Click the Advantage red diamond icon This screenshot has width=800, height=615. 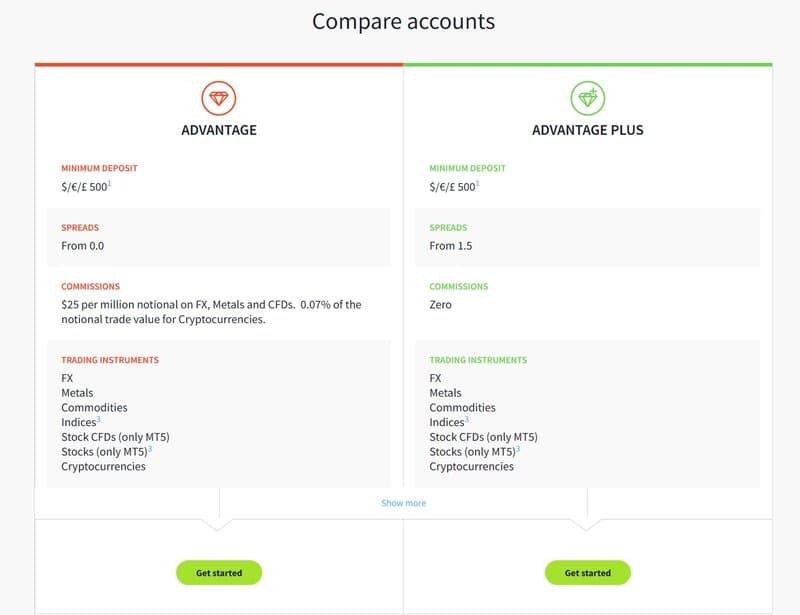coord(219,100)
